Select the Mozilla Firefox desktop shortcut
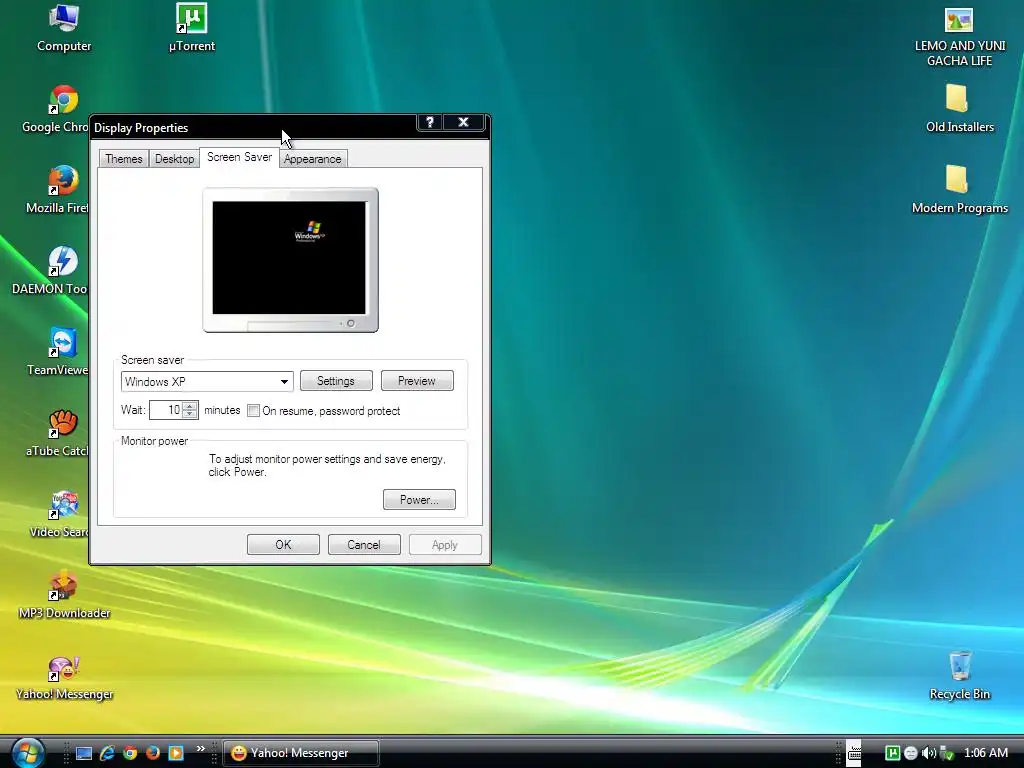This screenshot has height=768, width=1024. coord(59,190)
